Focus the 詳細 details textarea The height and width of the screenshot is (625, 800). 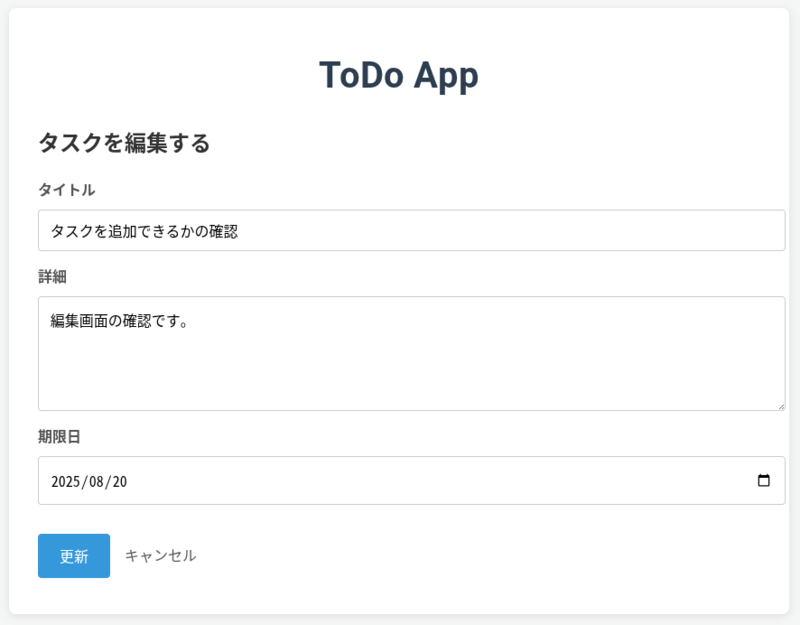click(x=411, y=353)
